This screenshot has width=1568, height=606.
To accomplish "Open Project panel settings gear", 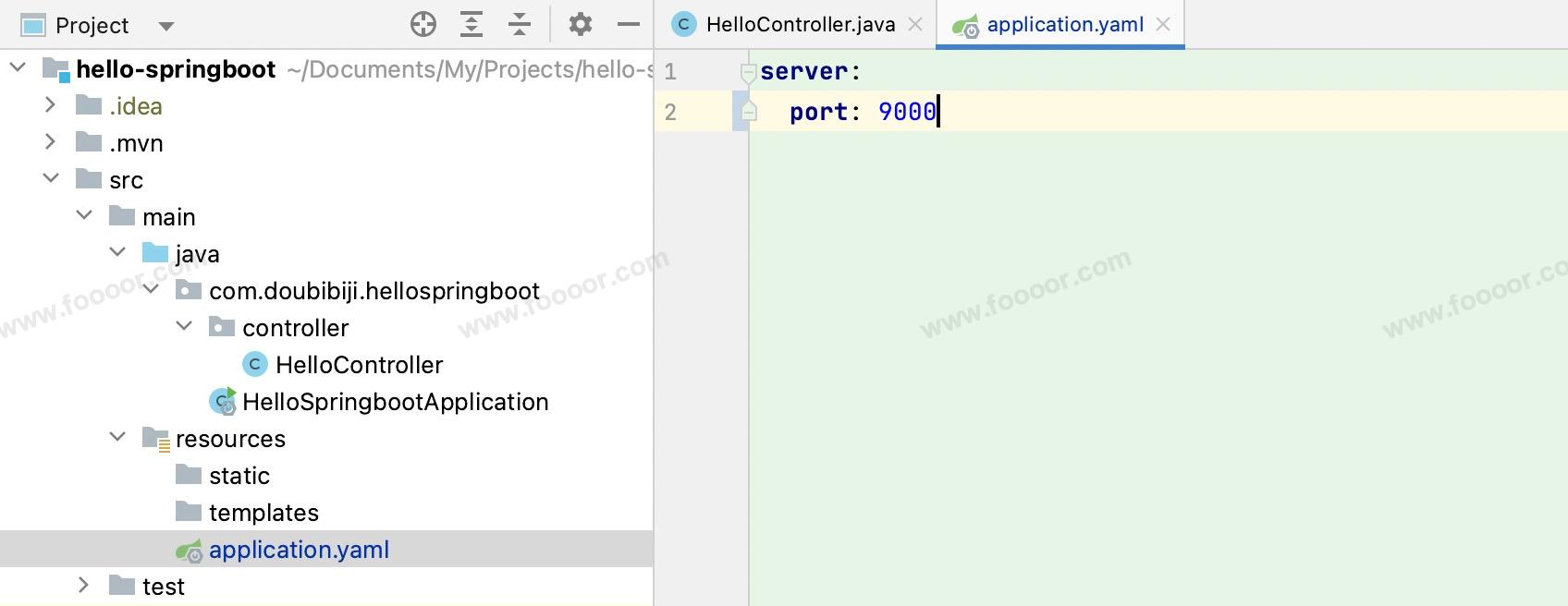I will [580, 25].
